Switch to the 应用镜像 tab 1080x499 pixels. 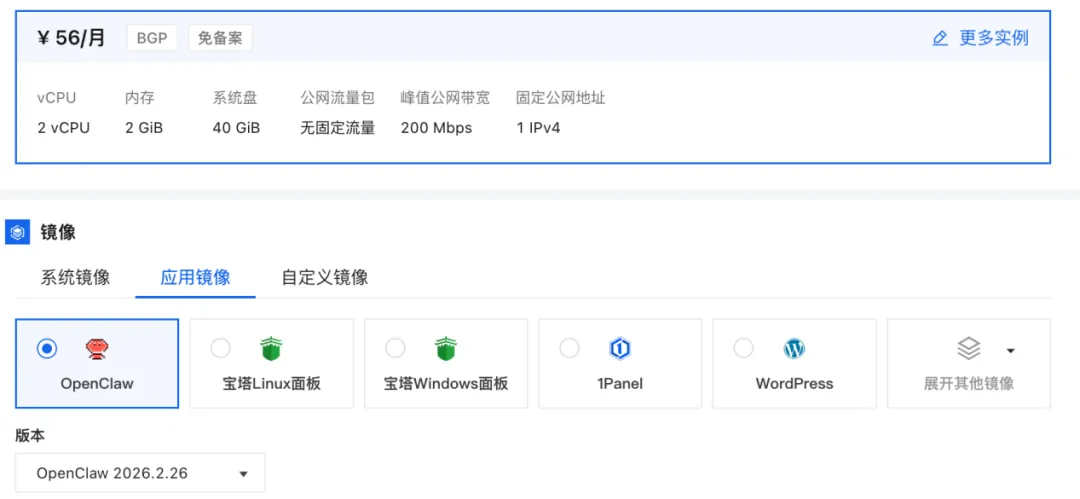[196, 278]
